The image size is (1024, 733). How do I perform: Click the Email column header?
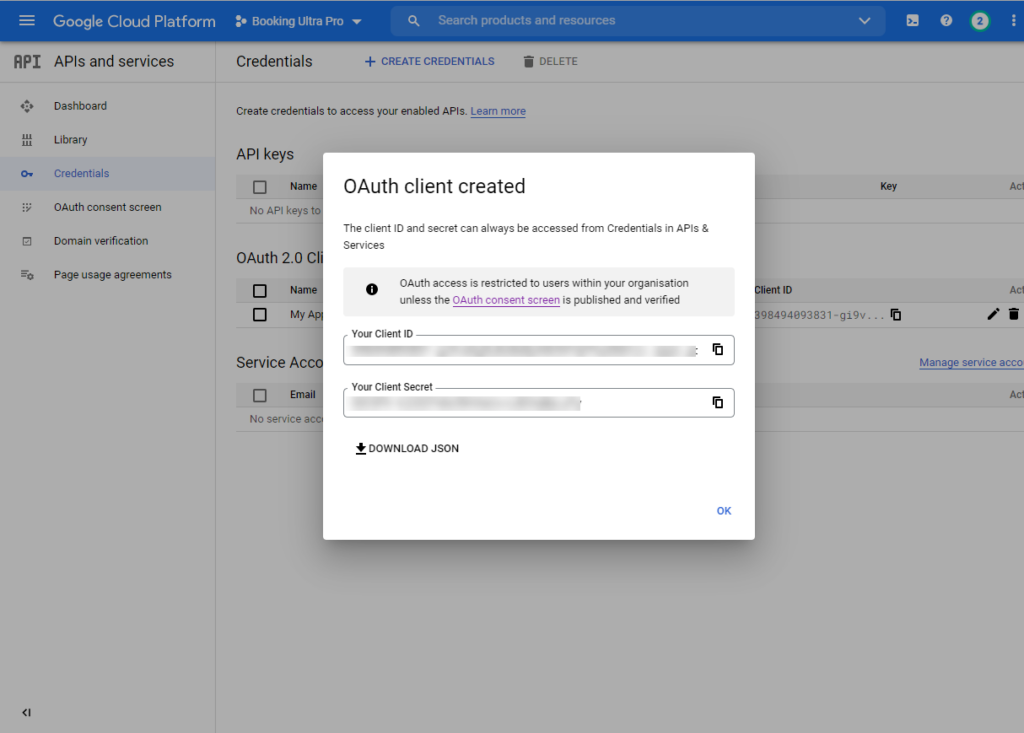[x=302, y=395]
